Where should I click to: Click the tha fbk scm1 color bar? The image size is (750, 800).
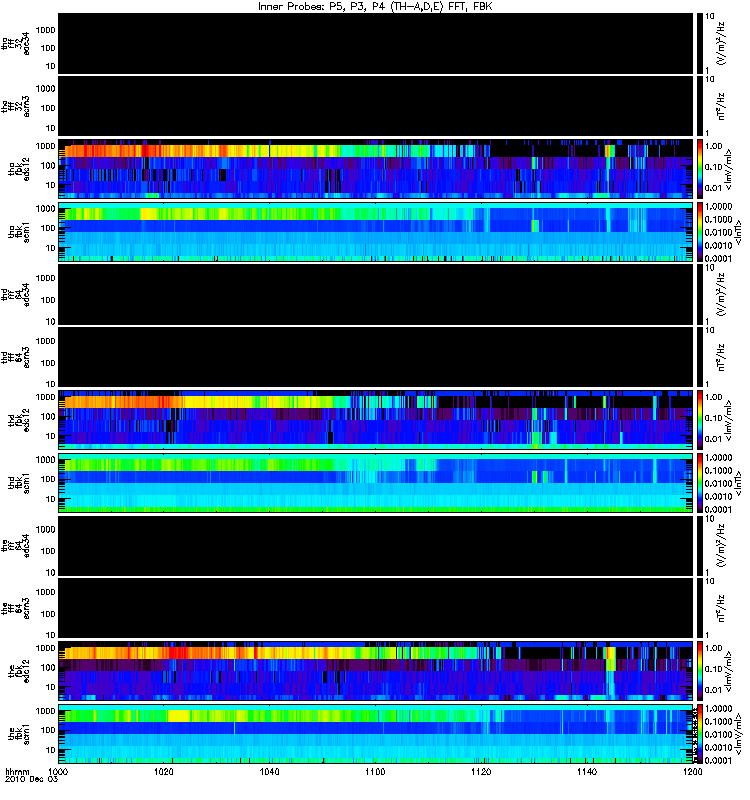click(700, 232)
